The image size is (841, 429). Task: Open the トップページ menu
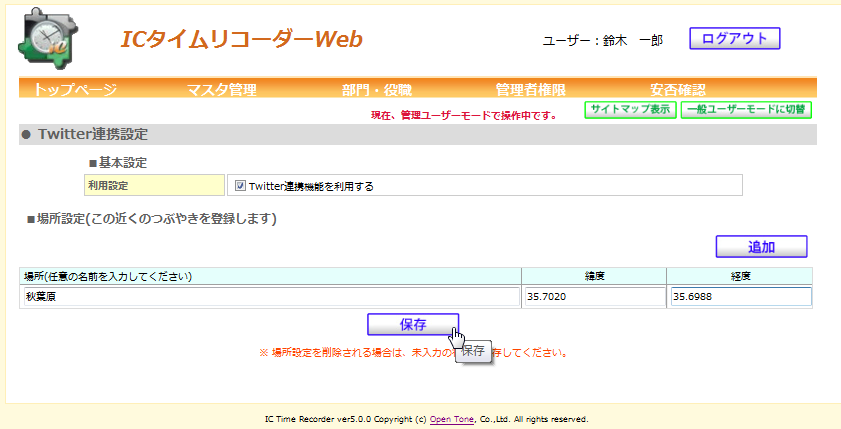(x=76, y=90)
